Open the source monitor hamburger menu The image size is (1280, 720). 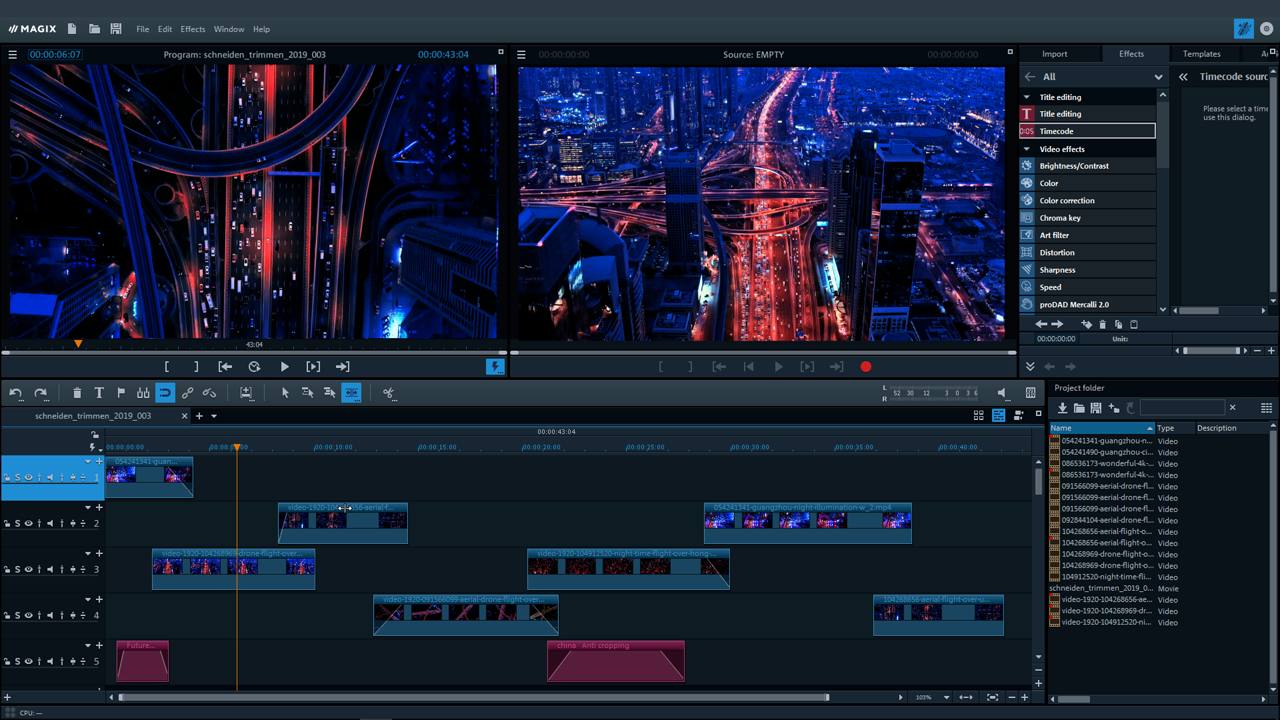tap(521, 55)
